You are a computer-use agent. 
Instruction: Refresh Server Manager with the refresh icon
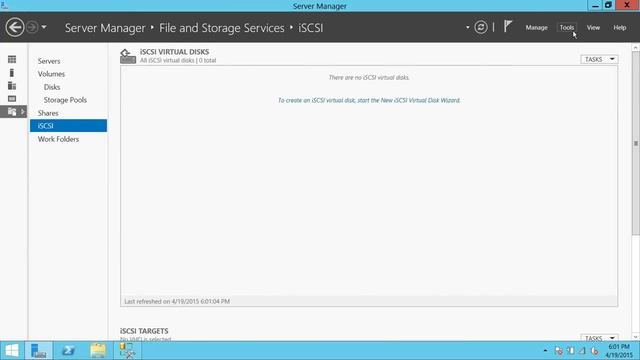[x=481, y=27]
